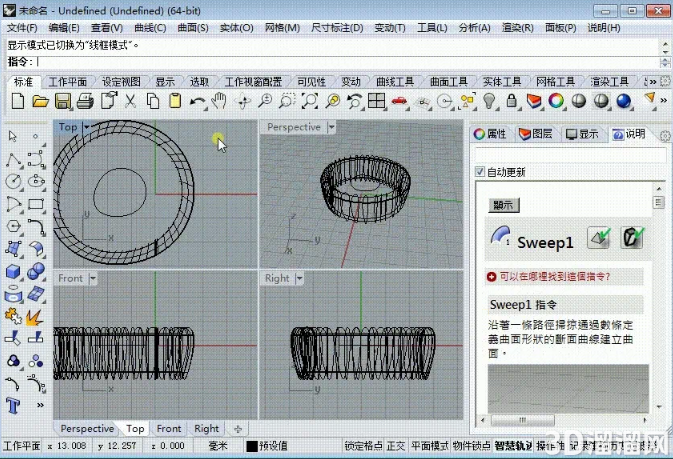Image resolution: width=673 pixels, height=459 pixels.
Task: Open a file with the folder icon
Action: click(40, 101)
